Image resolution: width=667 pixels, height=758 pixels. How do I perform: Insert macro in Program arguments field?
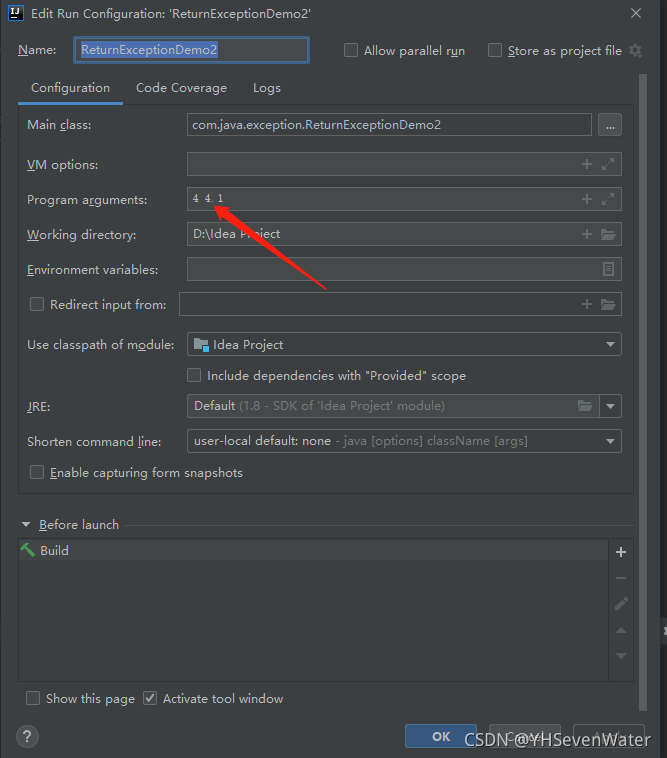tap(587, 199)
